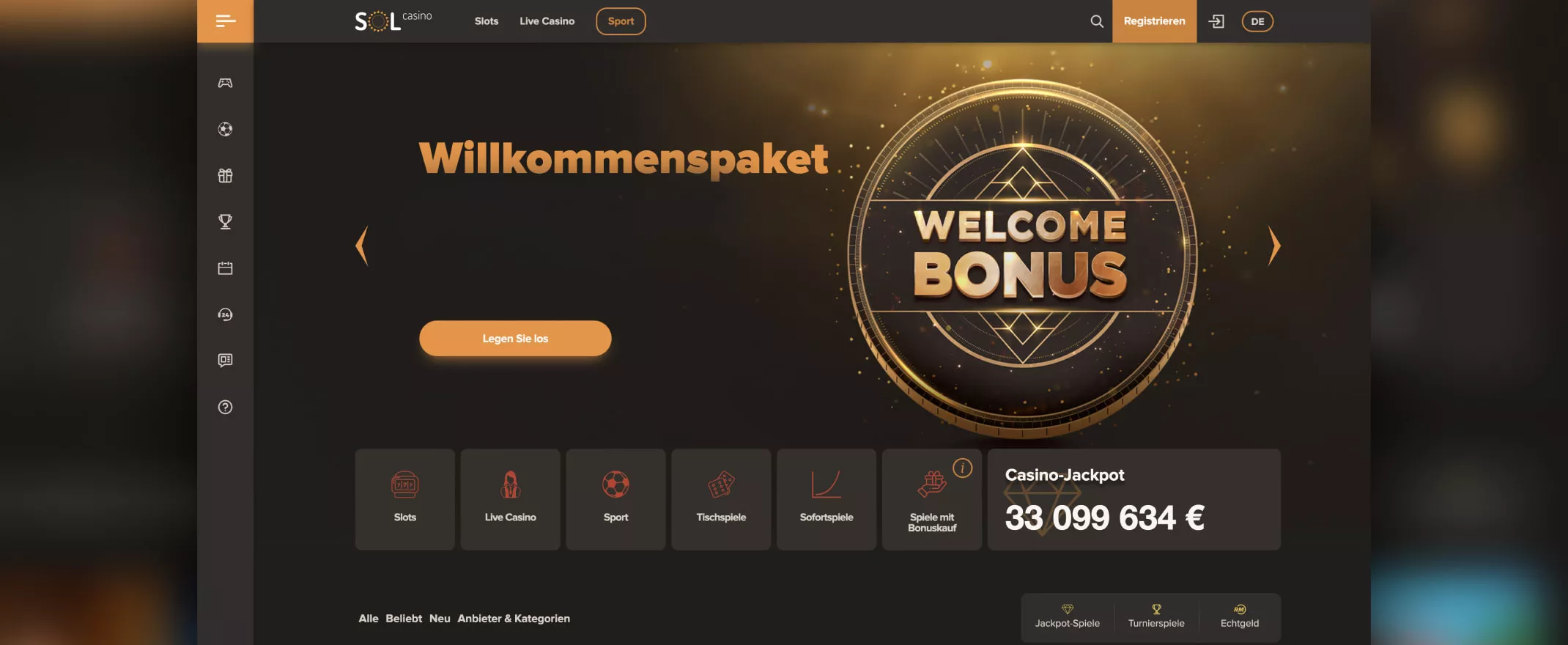Toggle the Jackpot-Spiele filter
The width and height of the screenshot is (1568, 645).
point(1067,616)
